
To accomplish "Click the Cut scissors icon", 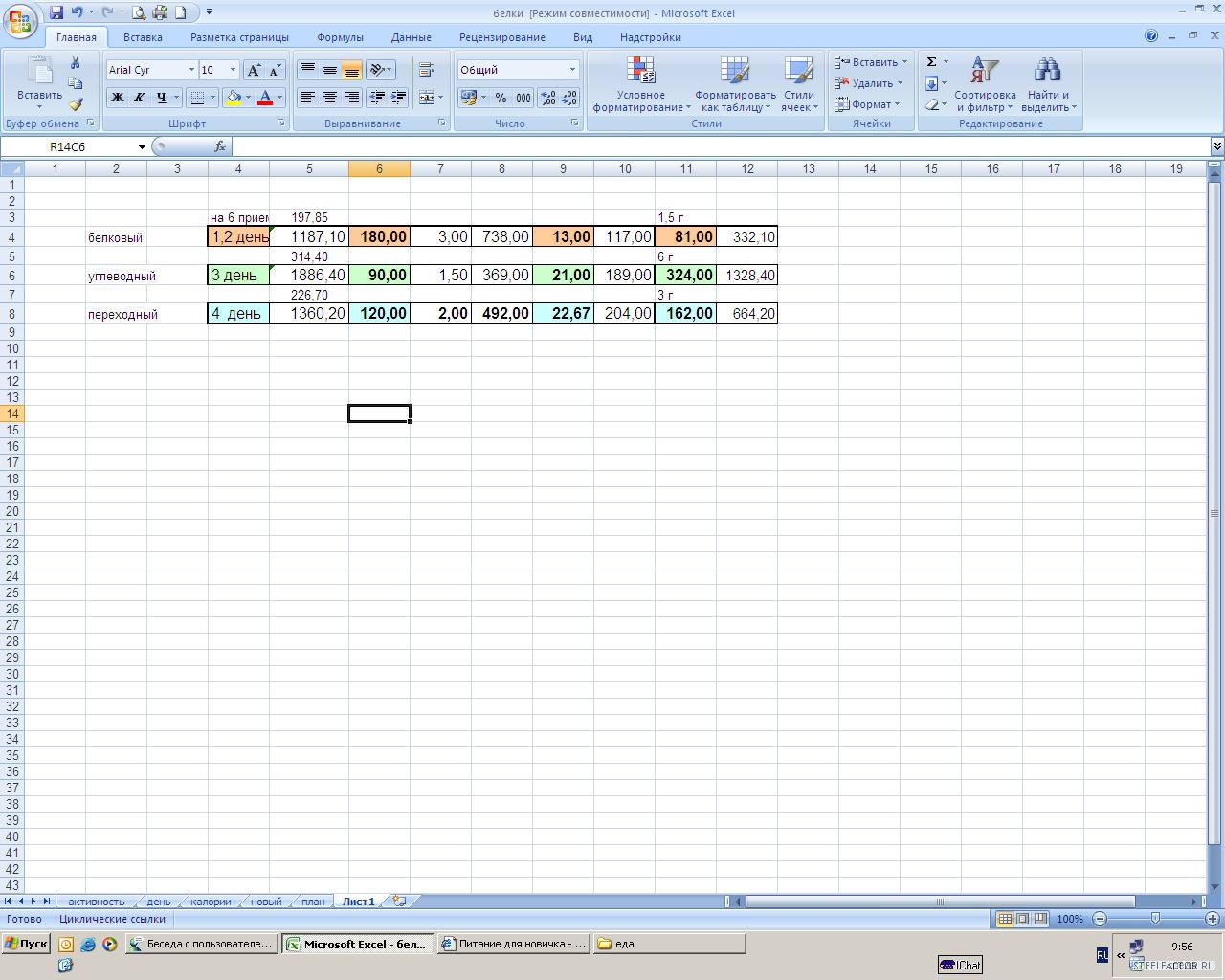I will tap(76, 62).
